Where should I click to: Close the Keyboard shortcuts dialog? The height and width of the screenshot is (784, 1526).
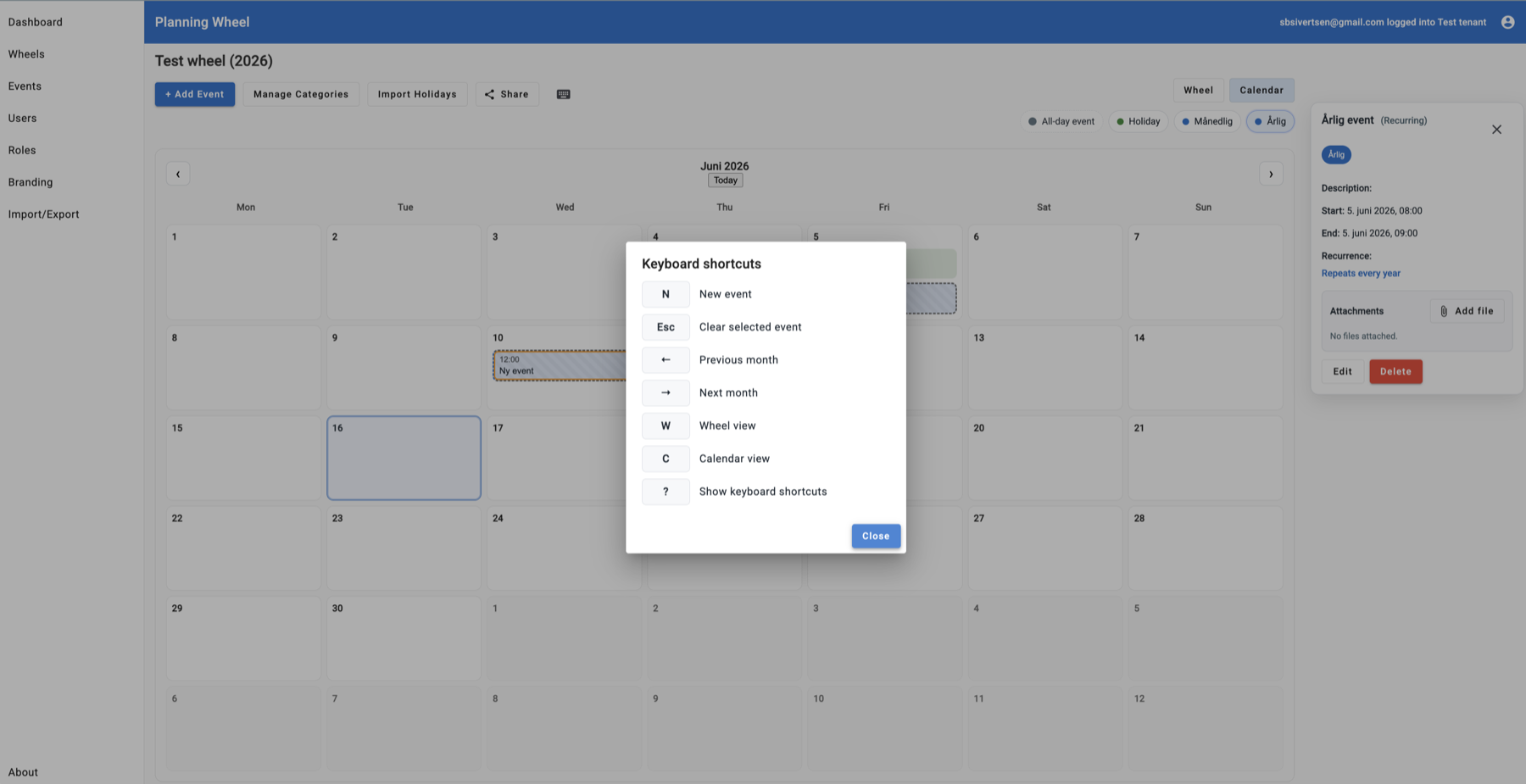point(876,536)
